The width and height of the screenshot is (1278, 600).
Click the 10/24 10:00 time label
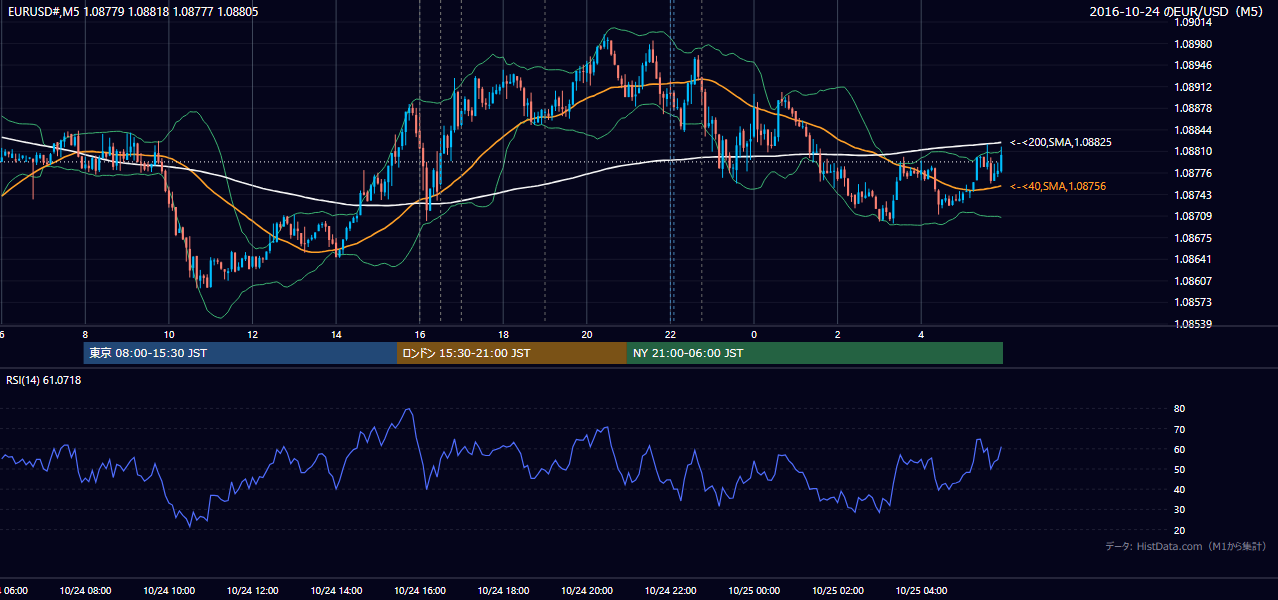169,591
